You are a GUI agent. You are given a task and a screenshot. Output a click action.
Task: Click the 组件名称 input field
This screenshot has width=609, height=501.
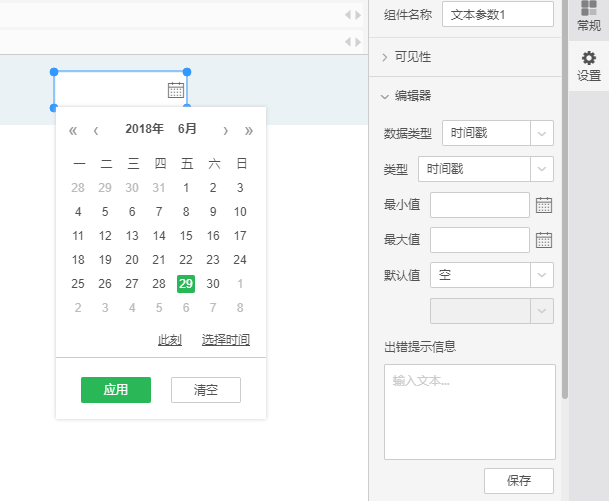pyautogui.click(x=498, y=14)
